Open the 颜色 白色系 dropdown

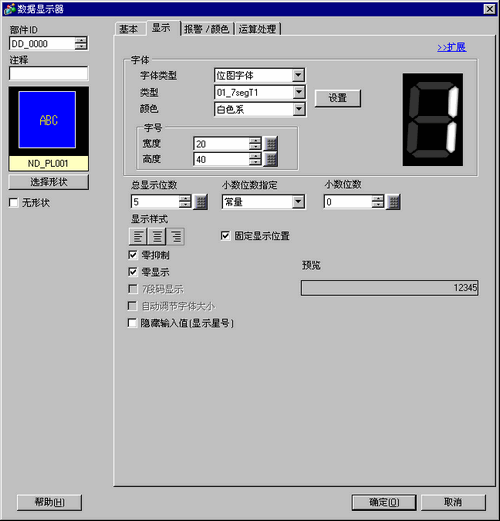click(x=299, y=109)
